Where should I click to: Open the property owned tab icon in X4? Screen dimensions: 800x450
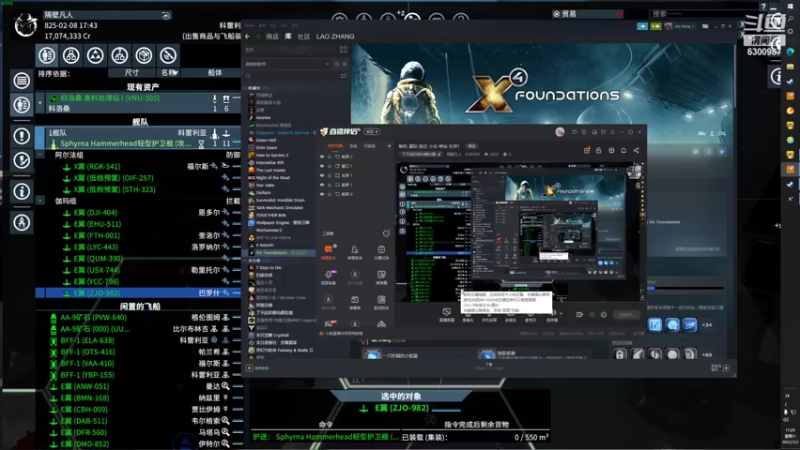coord(46,55)
